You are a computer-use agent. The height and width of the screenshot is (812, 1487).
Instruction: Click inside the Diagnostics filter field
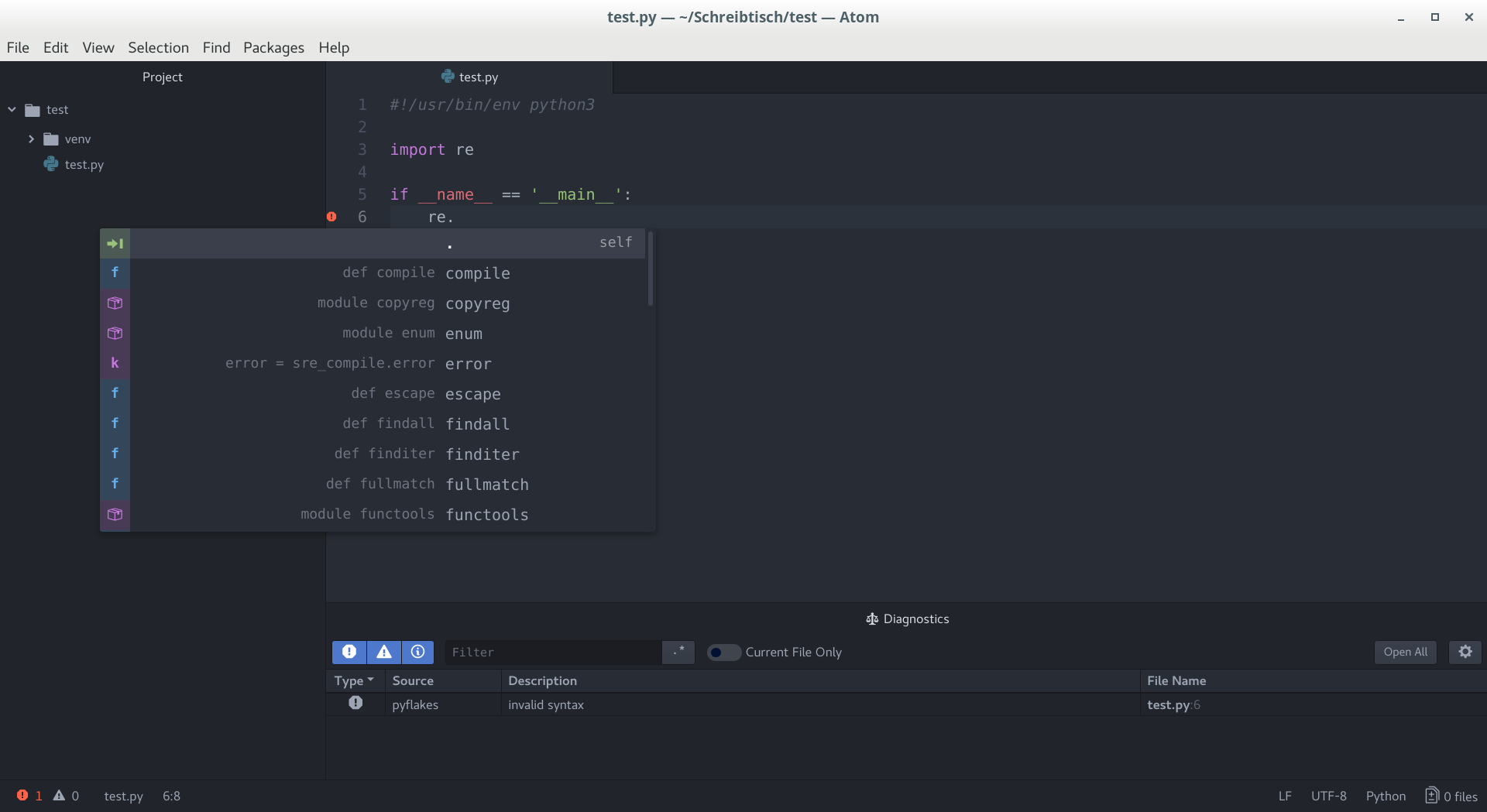pos(554,653)
